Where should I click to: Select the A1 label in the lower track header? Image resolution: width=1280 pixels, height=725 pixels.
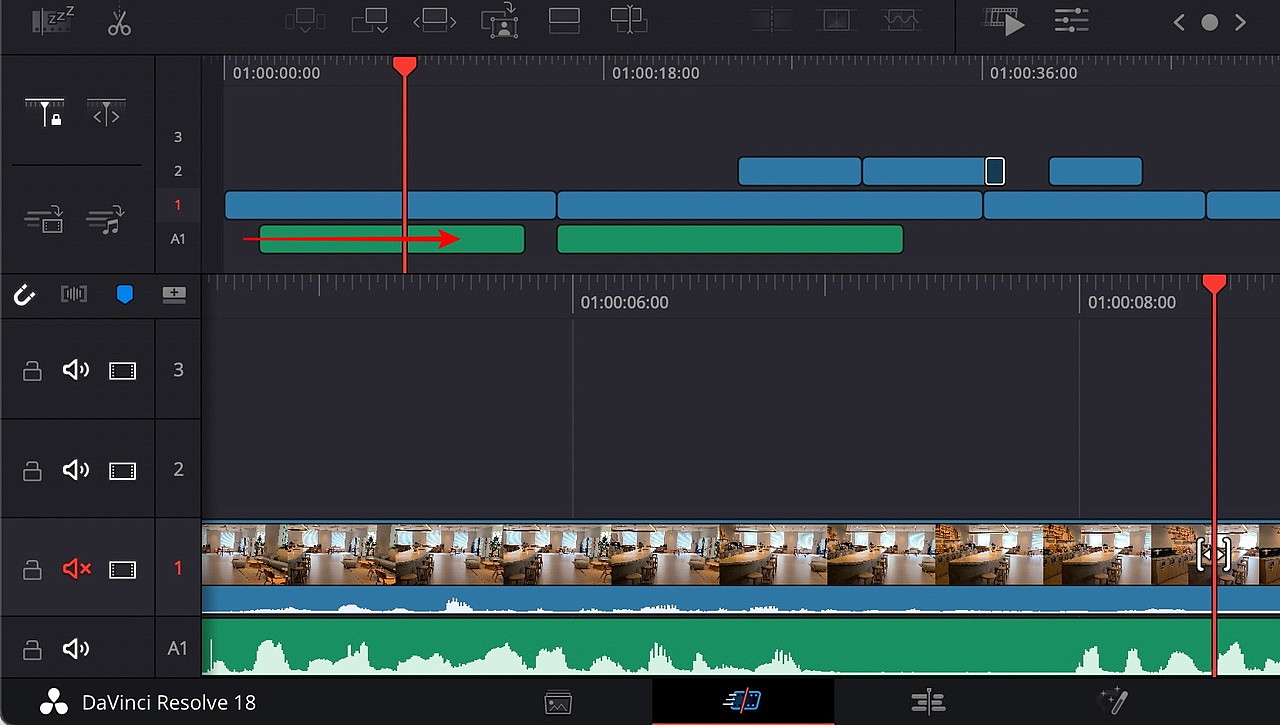[177, 648]
